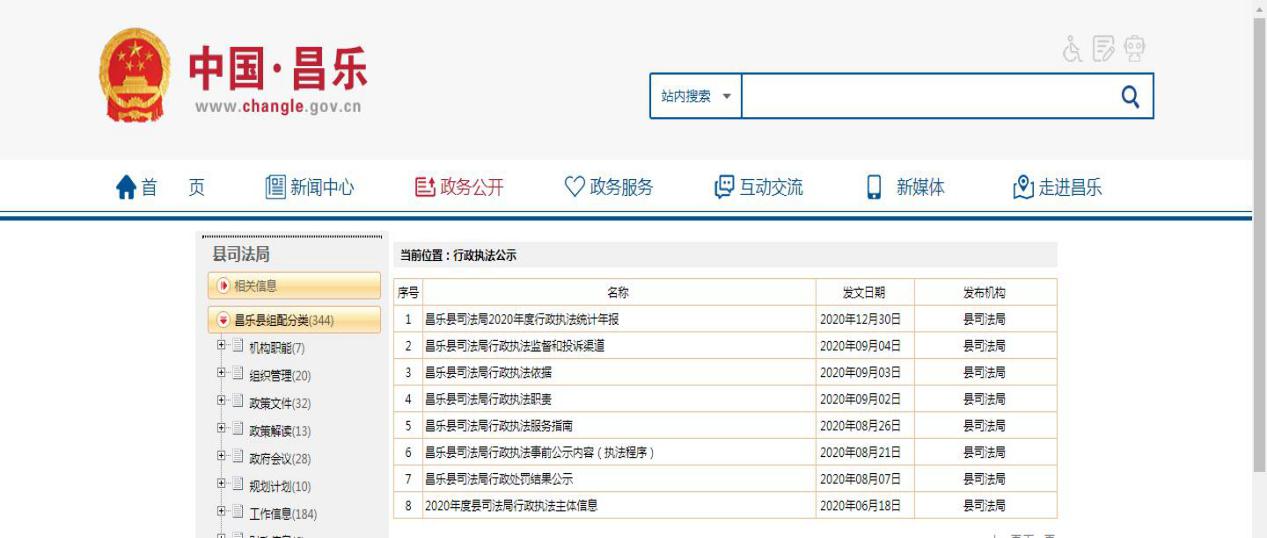Select the 政策解读(13) tree item
This screenshot has height=538, width=1267.
coord(279,431)
